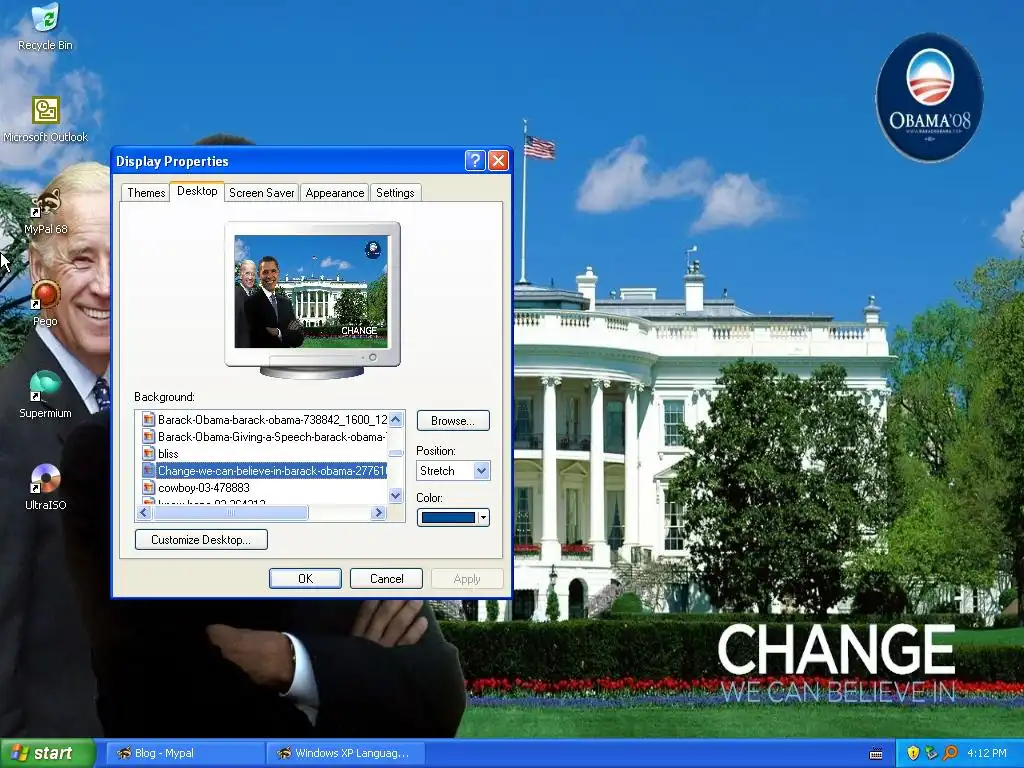The image size is (1024, 768).
Task: Click Customize Desktop... button
Action: [x=201, y=539]
